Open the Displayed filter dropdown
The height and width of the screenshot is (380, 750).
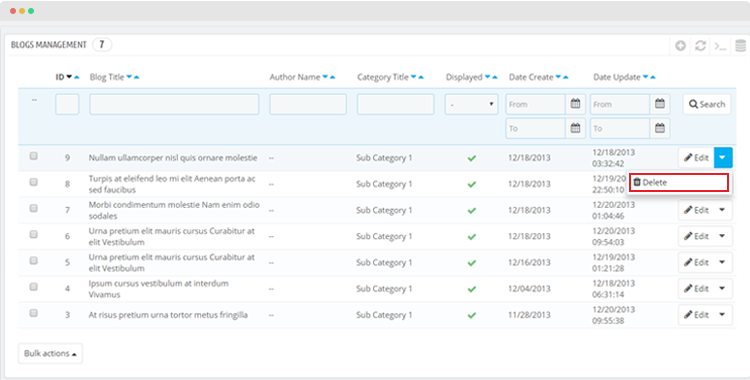point(472,104)
